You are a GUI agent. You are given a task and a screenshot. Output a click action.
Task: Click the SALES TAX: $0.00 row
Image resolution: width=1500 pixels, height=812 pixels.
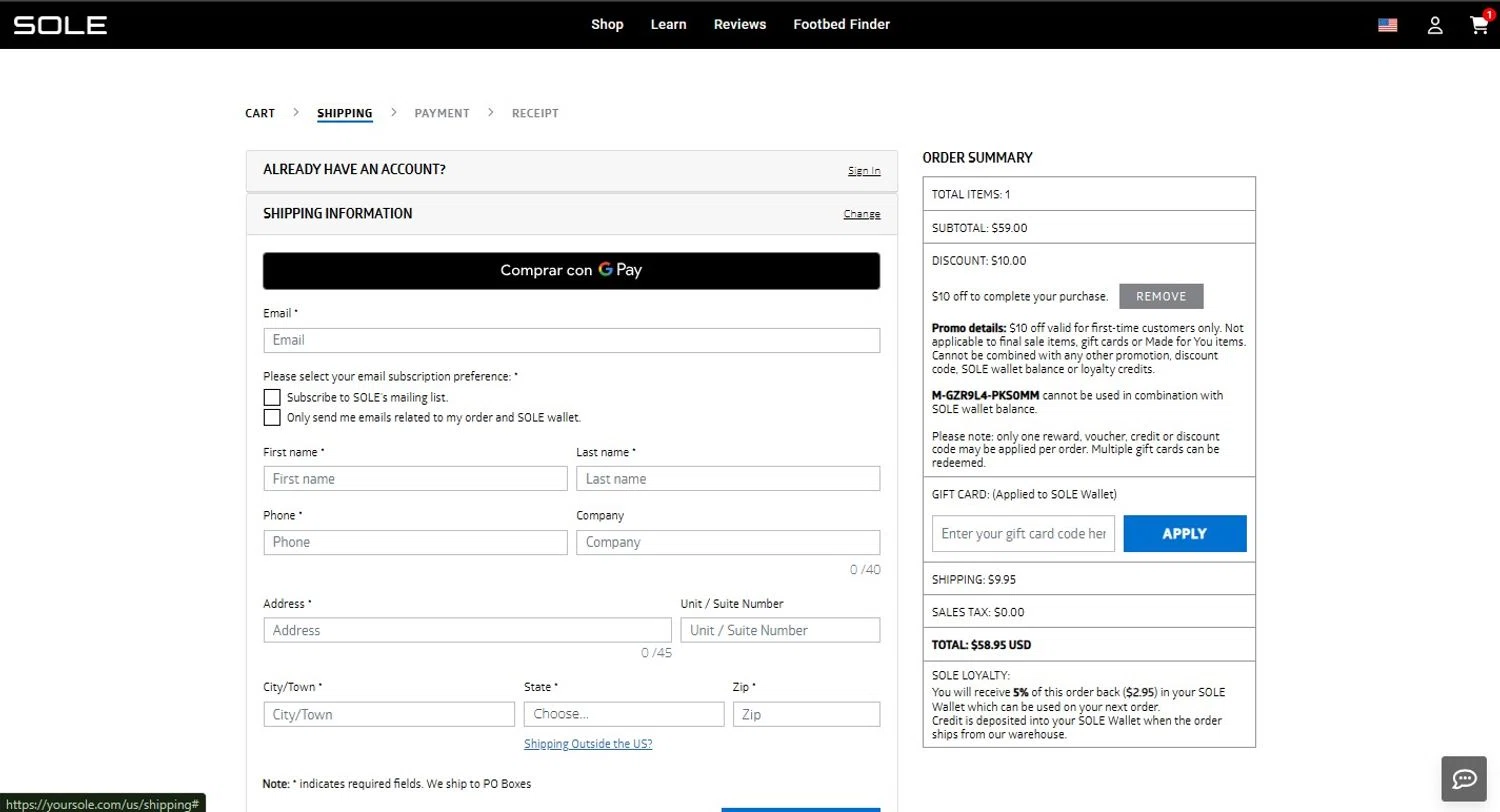point(1089,612)
